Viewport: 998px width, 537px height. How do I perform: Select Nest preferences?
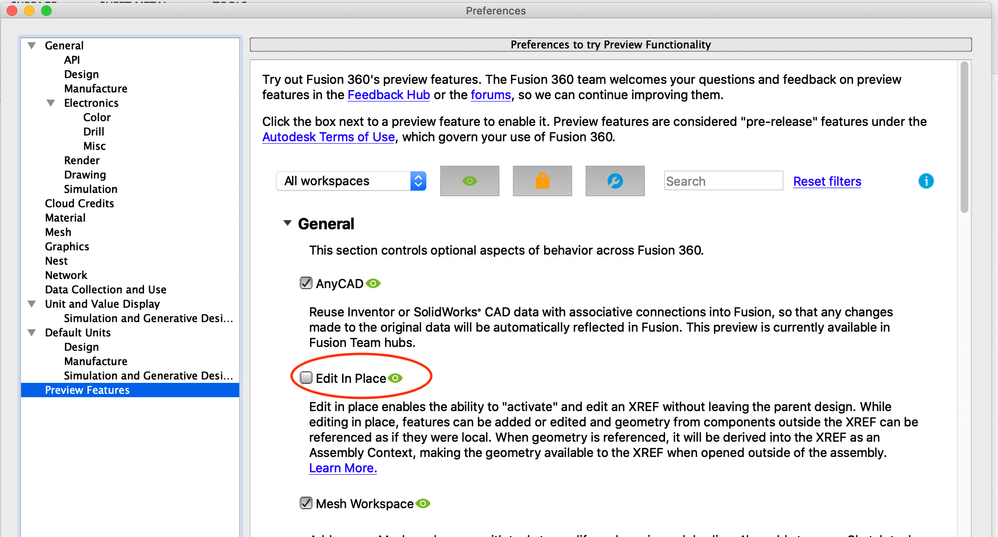[x=56, y=261]
